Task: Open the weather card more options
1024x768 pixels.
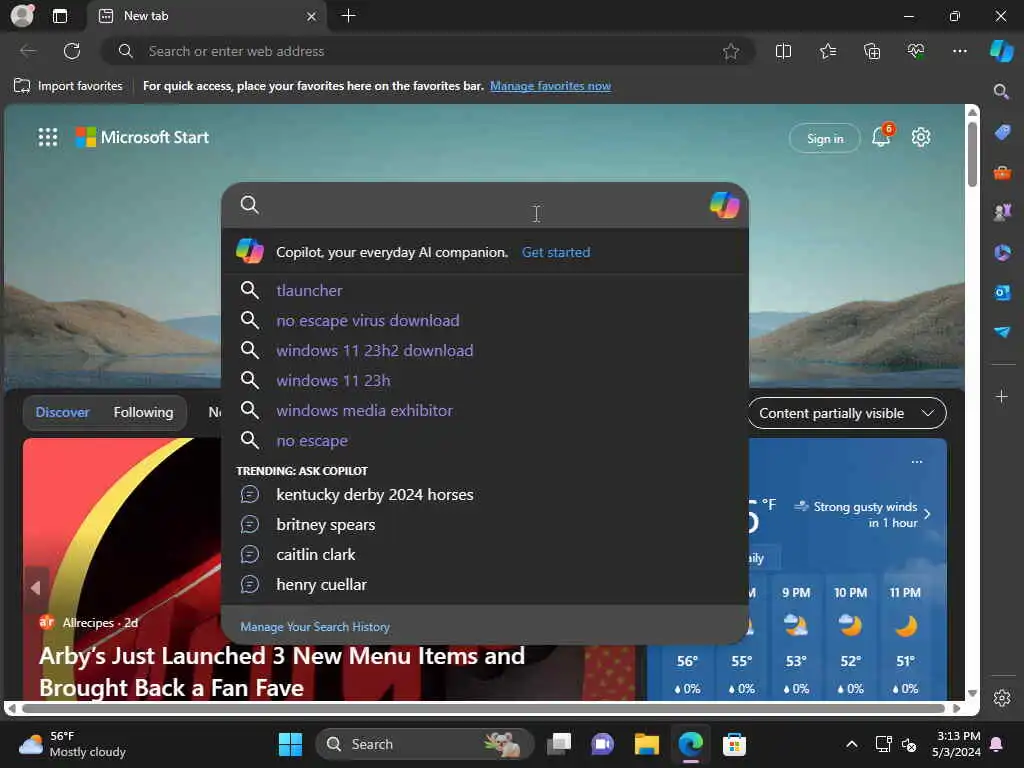Action: (x=917, y=462)
